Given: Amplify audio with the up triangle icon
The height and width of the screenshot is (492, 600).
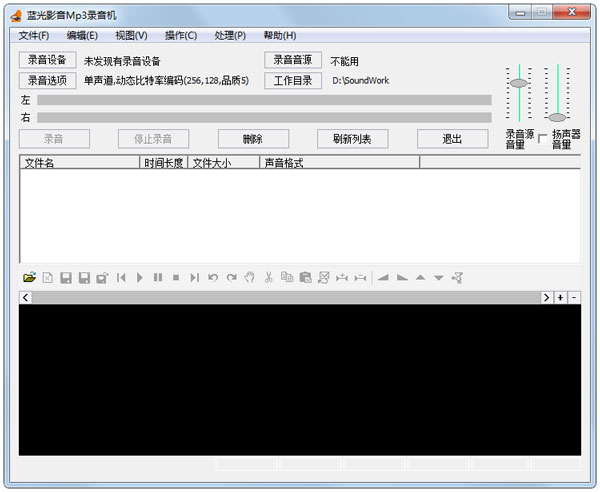Looking at the screenshot, I should pyautogui.click(x=420, y=277).
